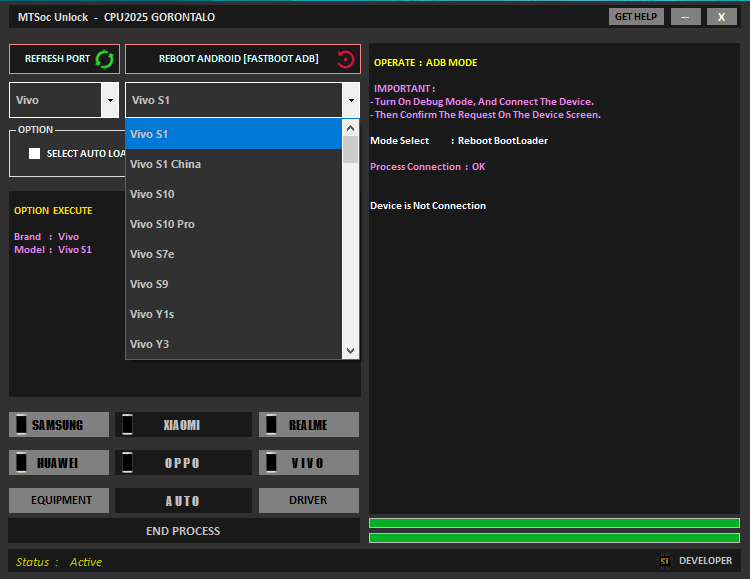
Task: Click 'Mode Select : Reboot BootLoader' log line
Action: pos(459,141)
